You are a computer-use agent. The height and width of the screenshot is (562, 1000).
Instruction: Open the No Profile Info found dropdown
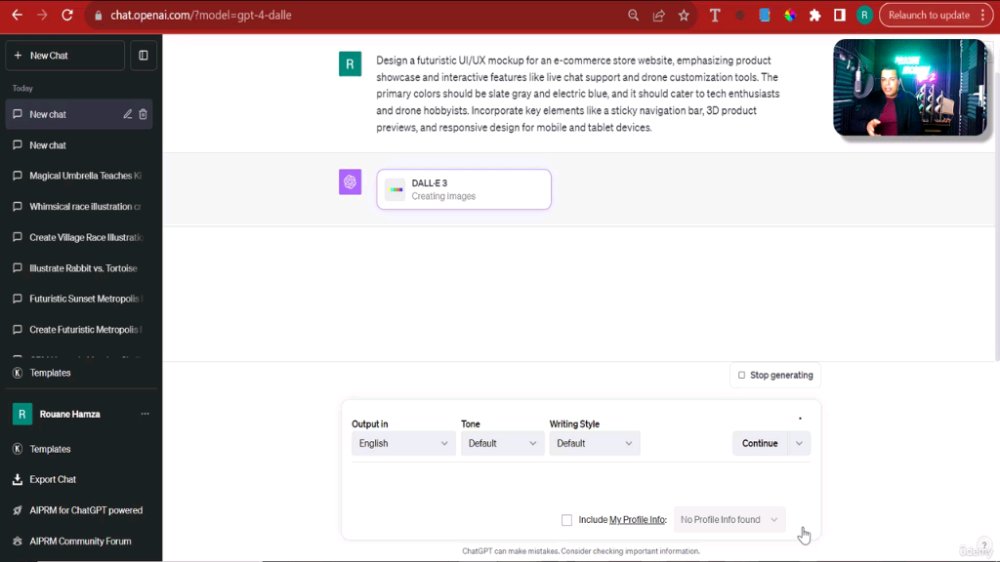[729, 520]
